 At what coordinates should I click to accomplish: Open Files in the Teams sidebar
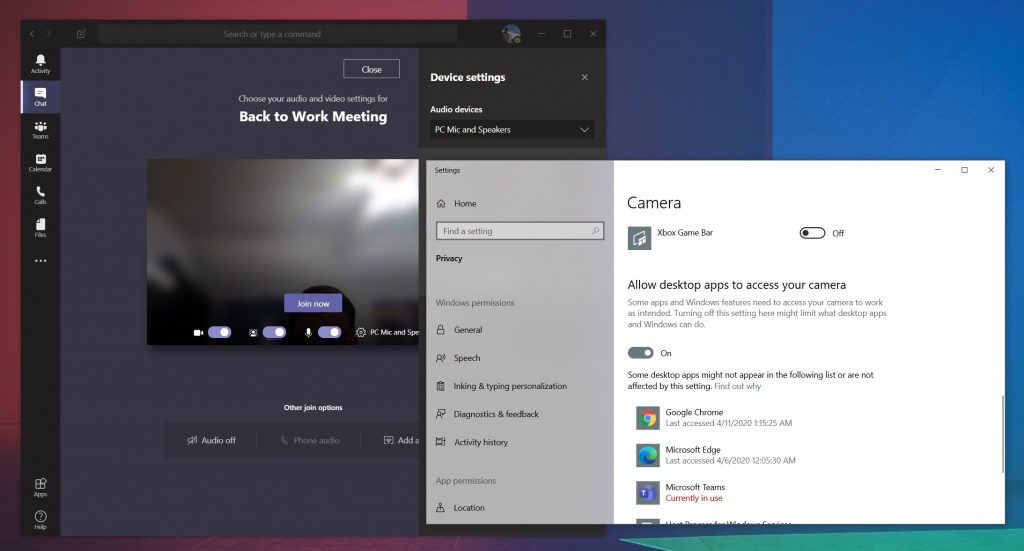click(x=40, y=227)
